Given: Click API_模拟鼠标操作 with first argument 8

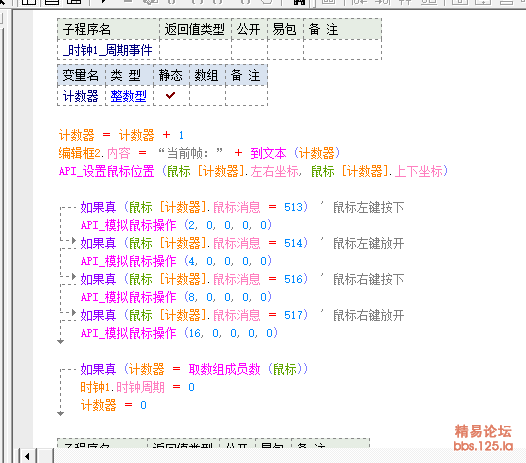Looking at the screenshot, I should click(x=128, y=297).
